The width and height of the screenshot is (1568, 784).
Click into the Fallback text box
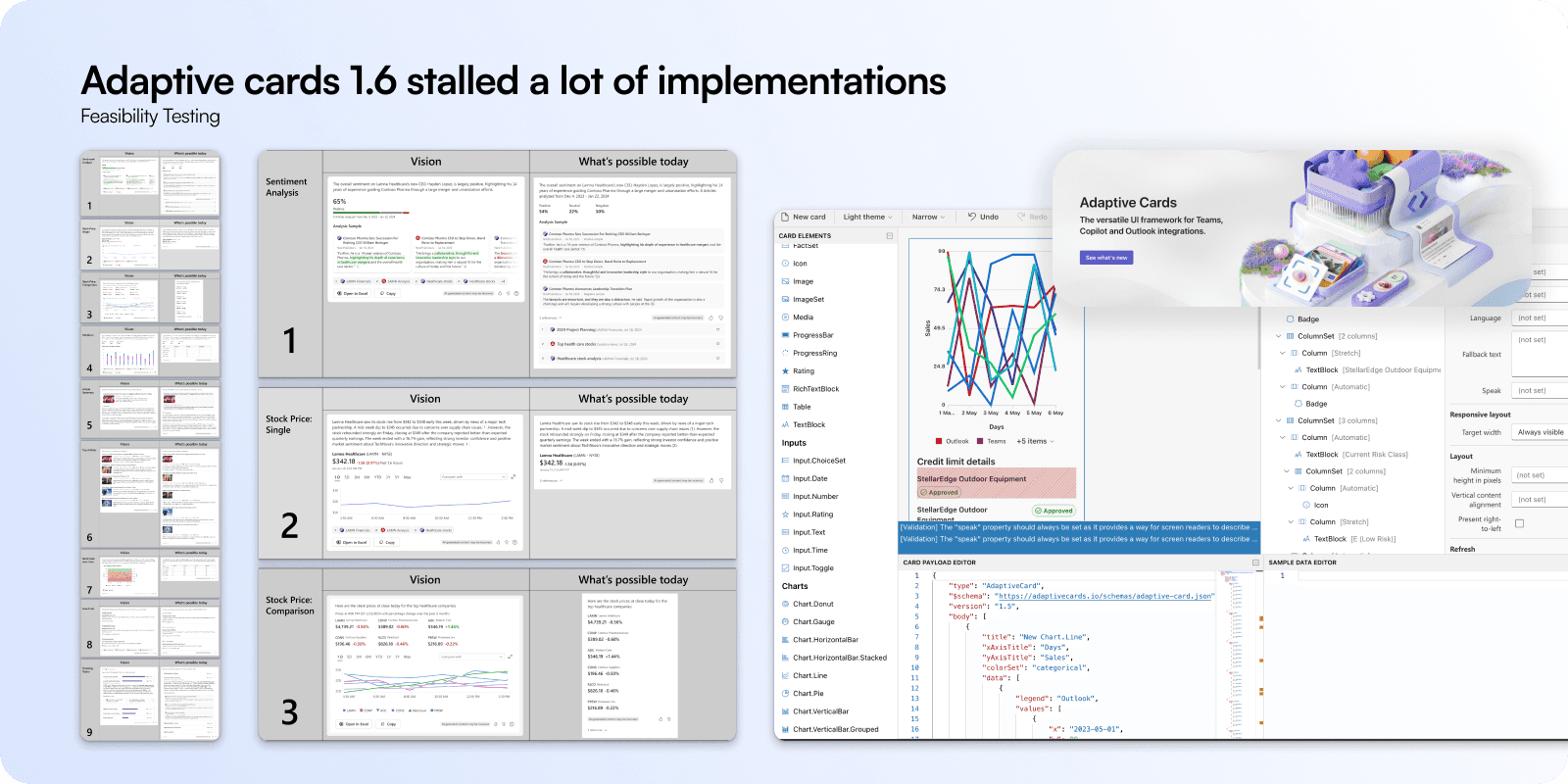[x=1541, y=355]
